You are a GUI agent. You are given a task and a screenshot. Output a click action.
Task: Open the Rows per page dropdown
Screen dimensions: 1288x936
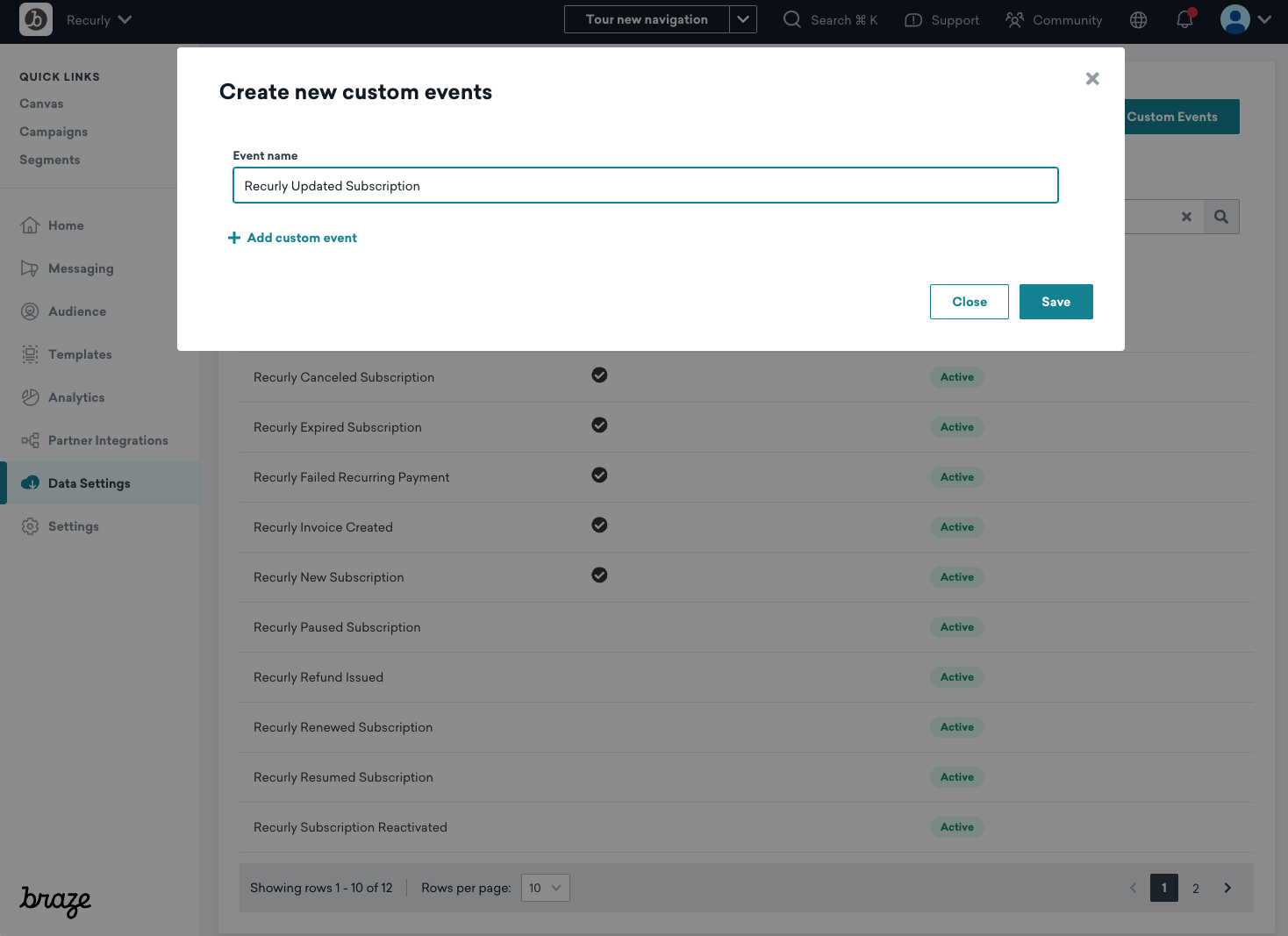click(x=546, y=888)
